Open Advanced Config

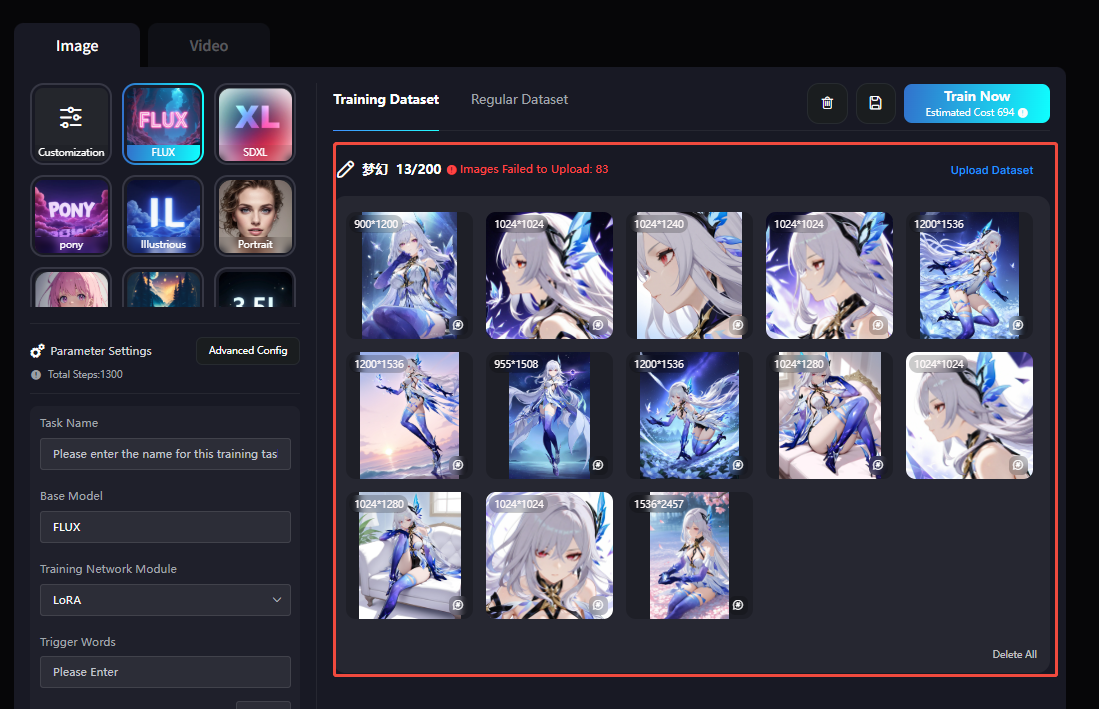click(248, 351)
